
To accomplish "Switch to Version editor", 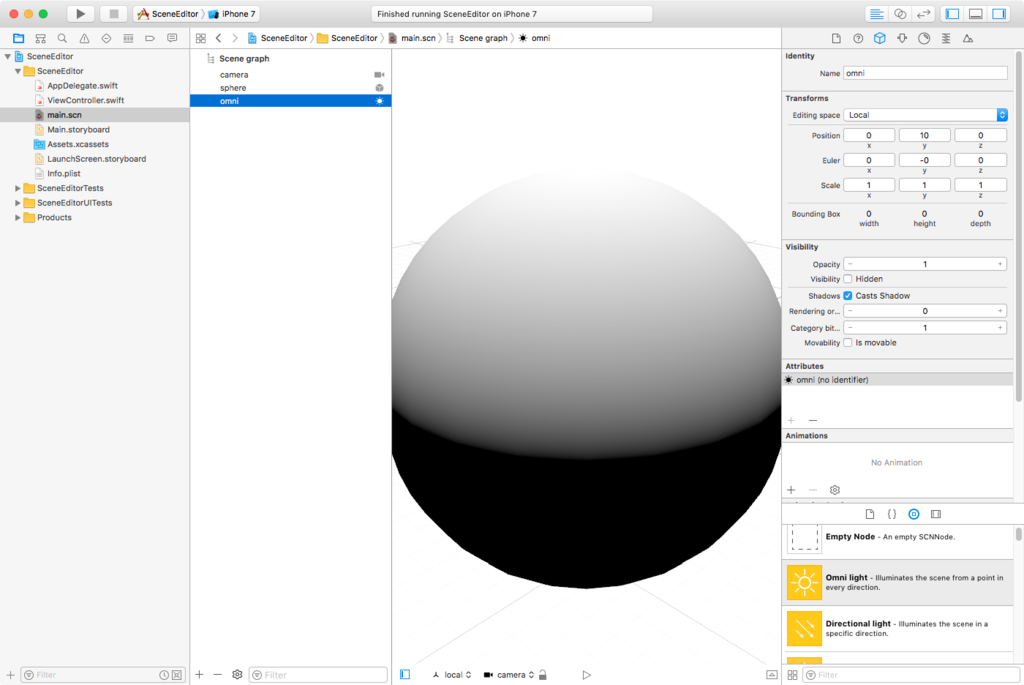I will (923, 14).
